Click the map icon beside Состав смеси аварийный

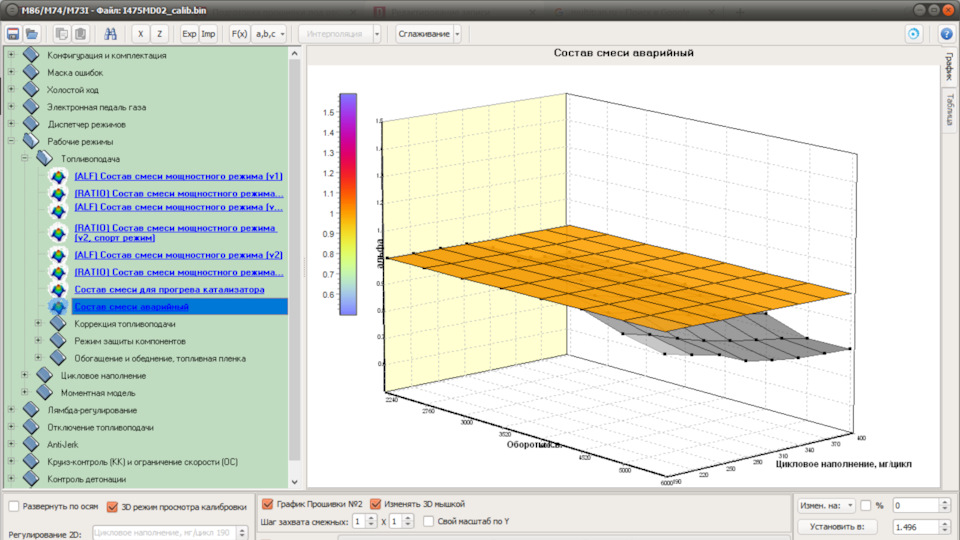tap(58, 307)
